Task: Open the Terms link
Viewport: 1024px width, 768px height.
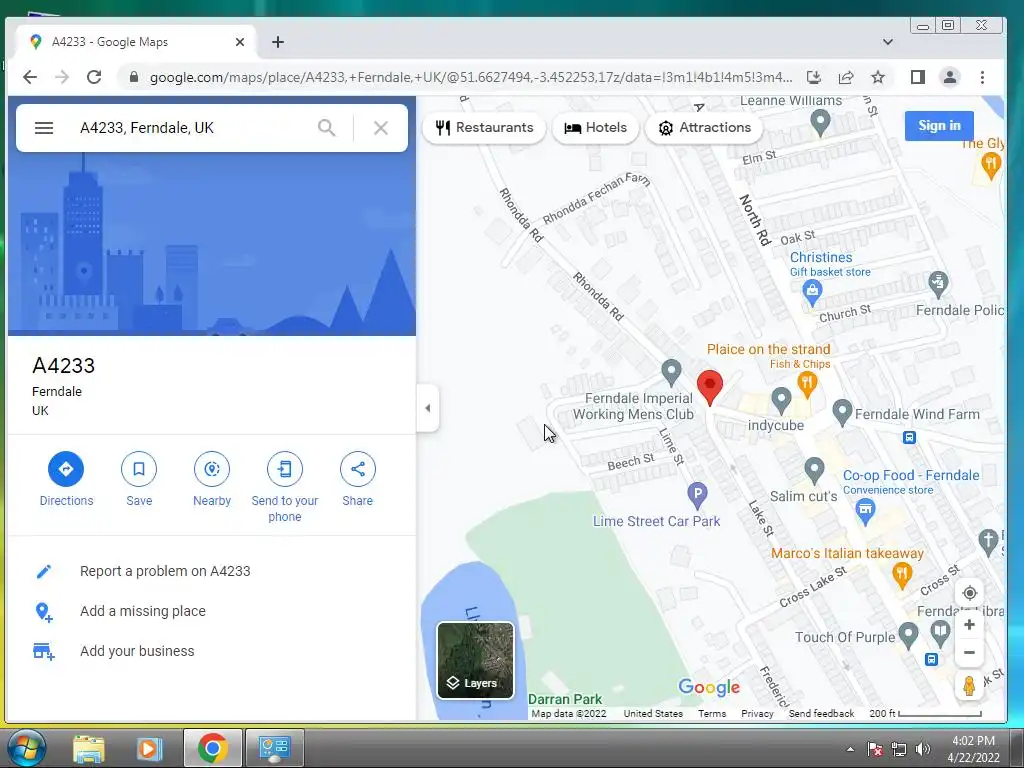Action: click(712, 714)
